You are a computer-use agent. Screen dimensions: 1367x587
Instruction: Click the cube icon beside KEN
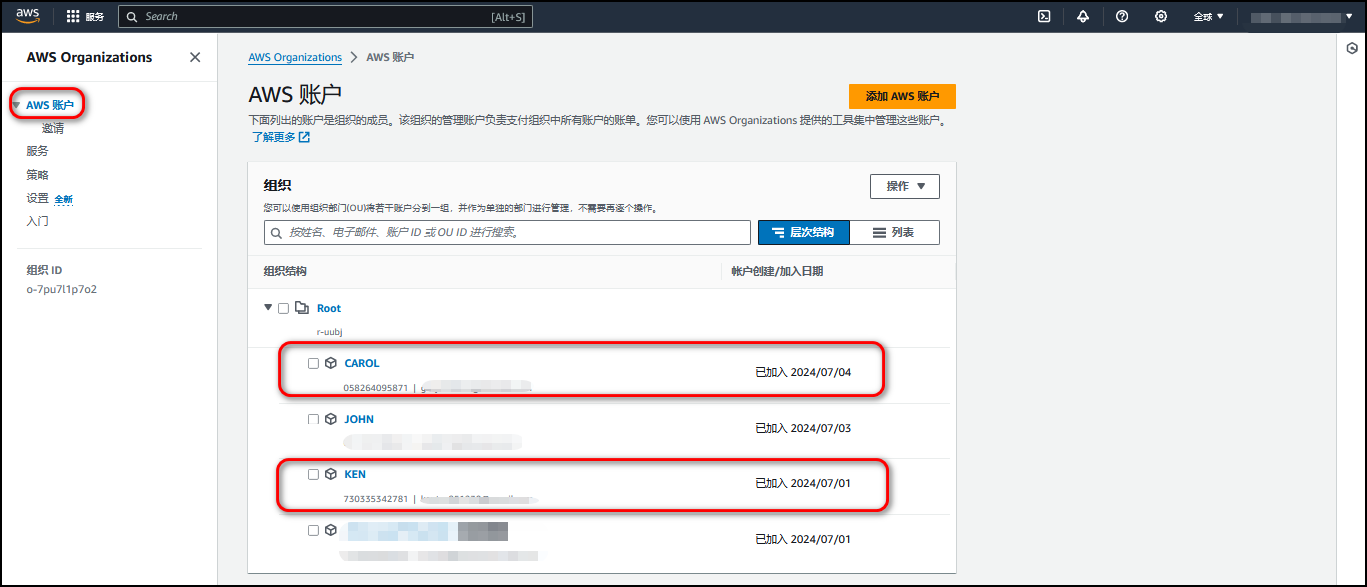pyautogui.click(x=330, y=474)
